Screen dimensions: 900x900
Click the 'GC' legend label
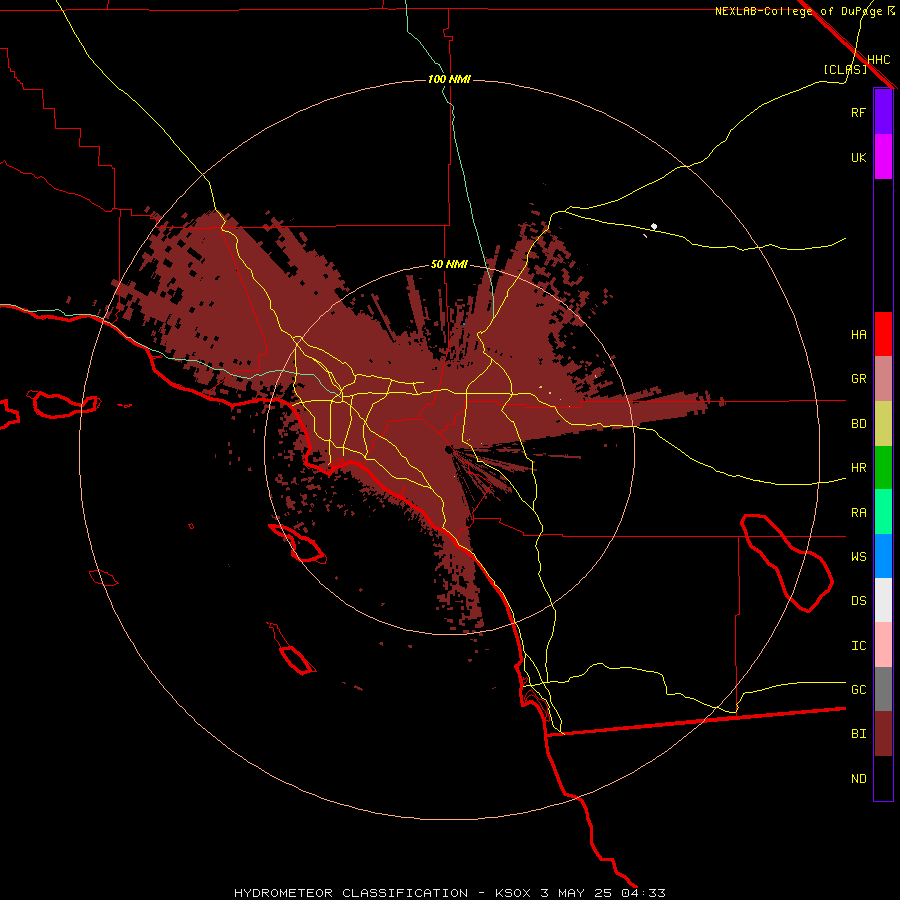858,690
